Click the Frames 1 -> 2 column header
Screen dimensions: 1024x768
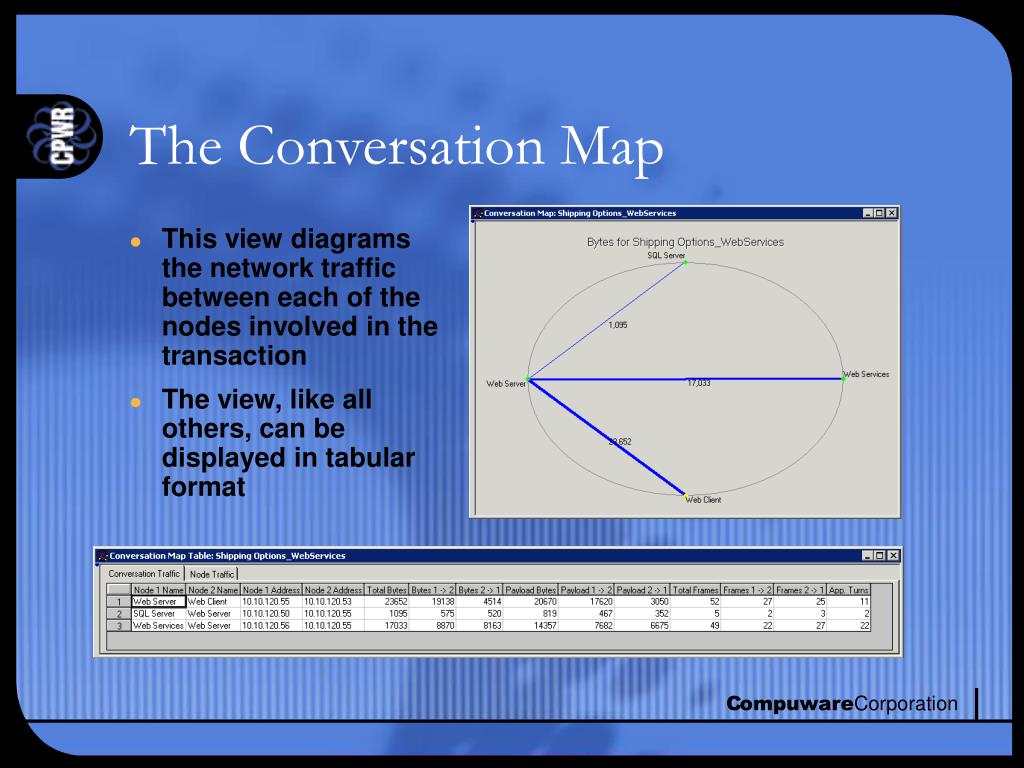(x=747, y=590)
